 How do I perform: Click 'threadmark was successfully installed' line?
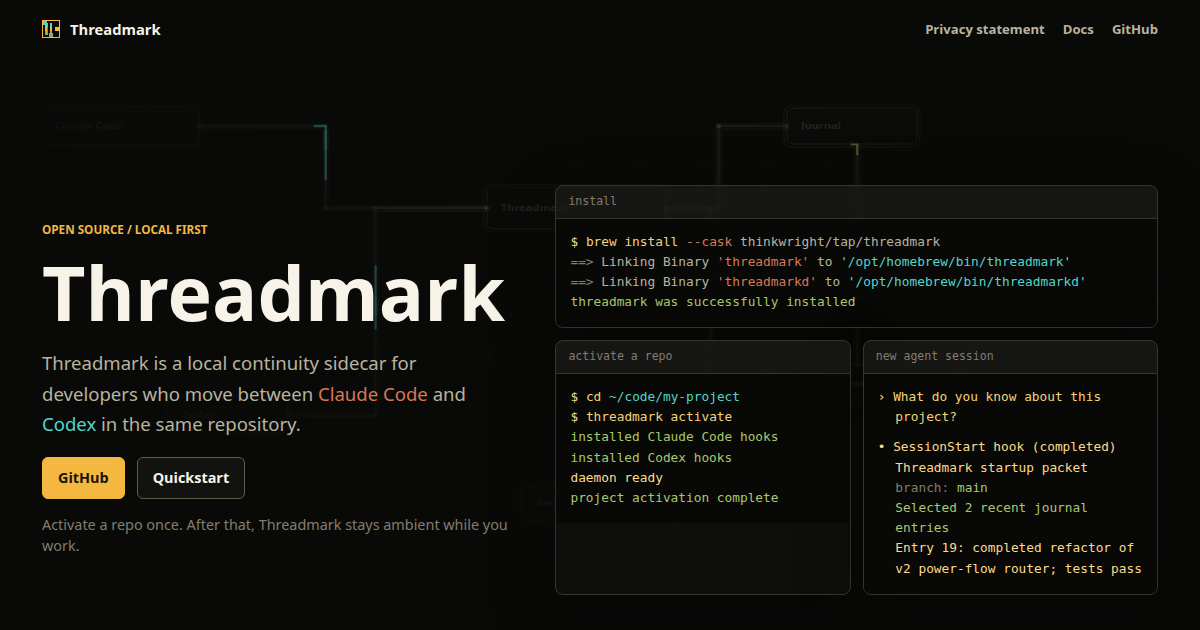tap(713, 302)
